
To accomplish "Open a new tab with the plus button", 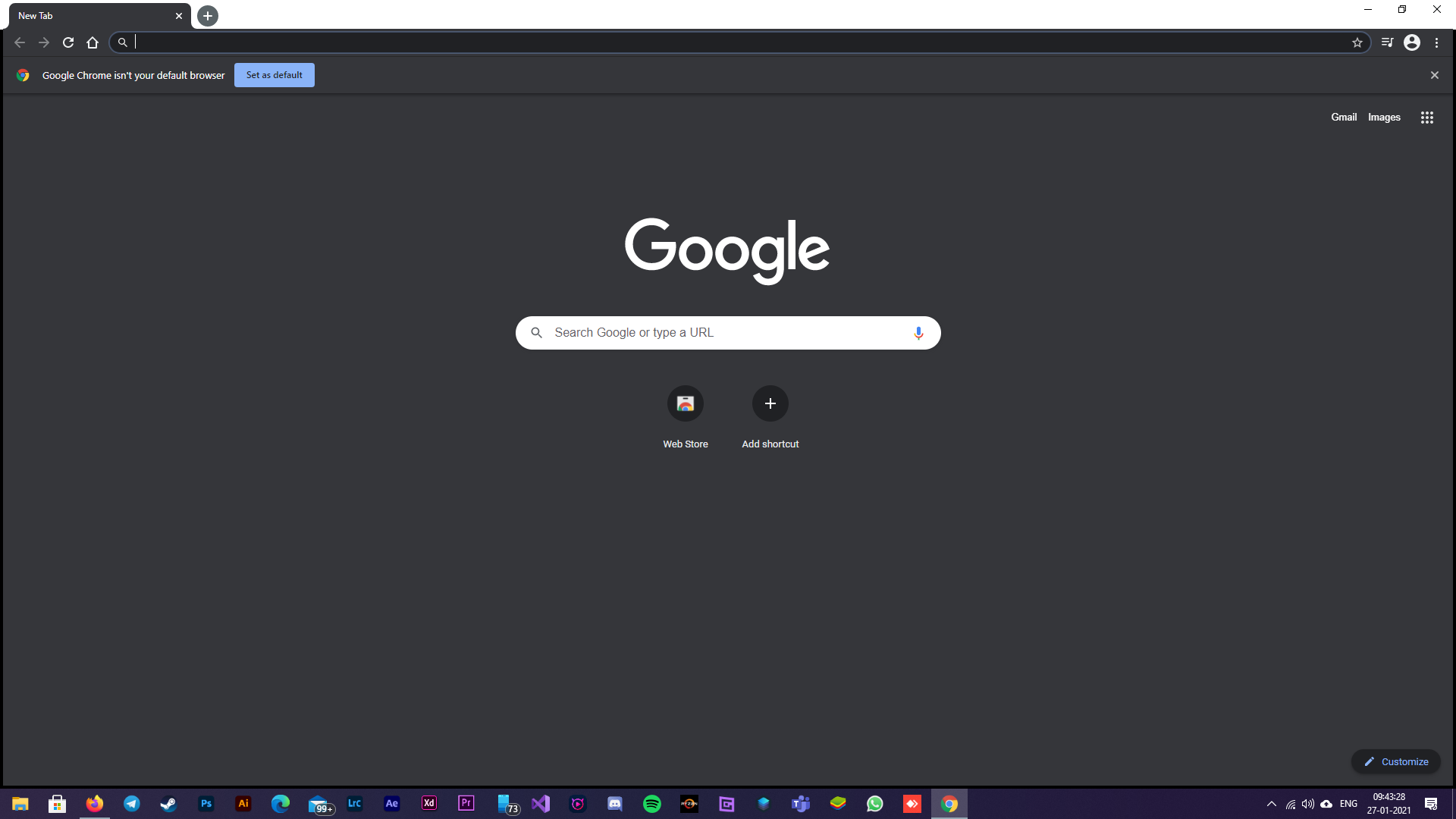I will point(208,16).
